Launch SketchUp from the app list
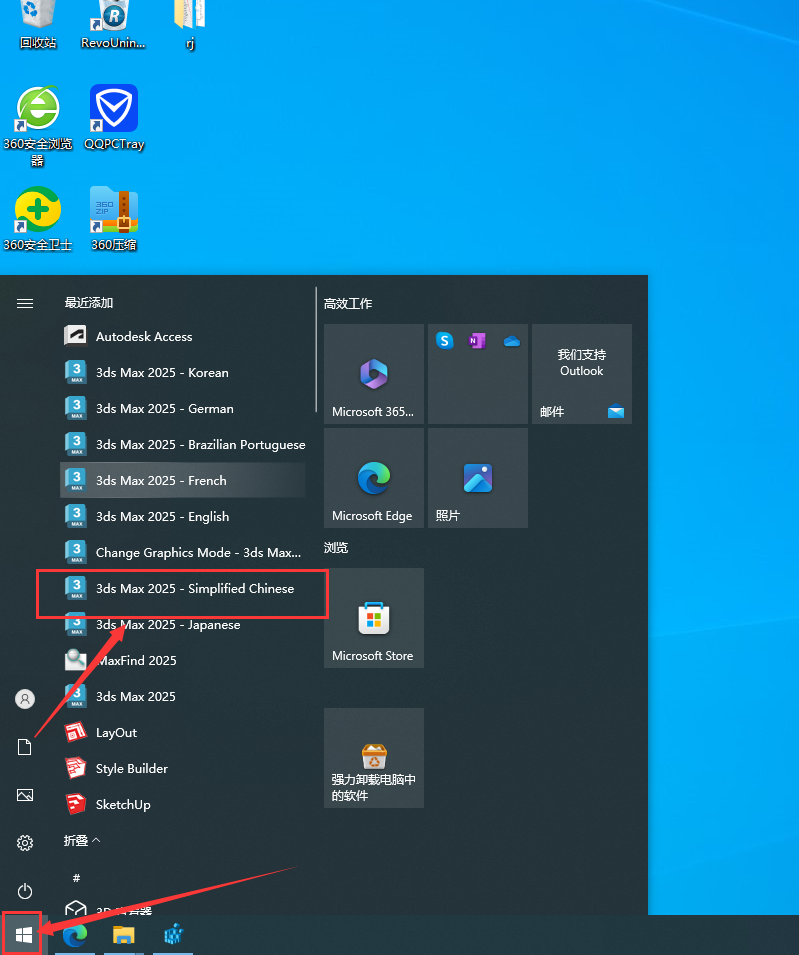 183,804
